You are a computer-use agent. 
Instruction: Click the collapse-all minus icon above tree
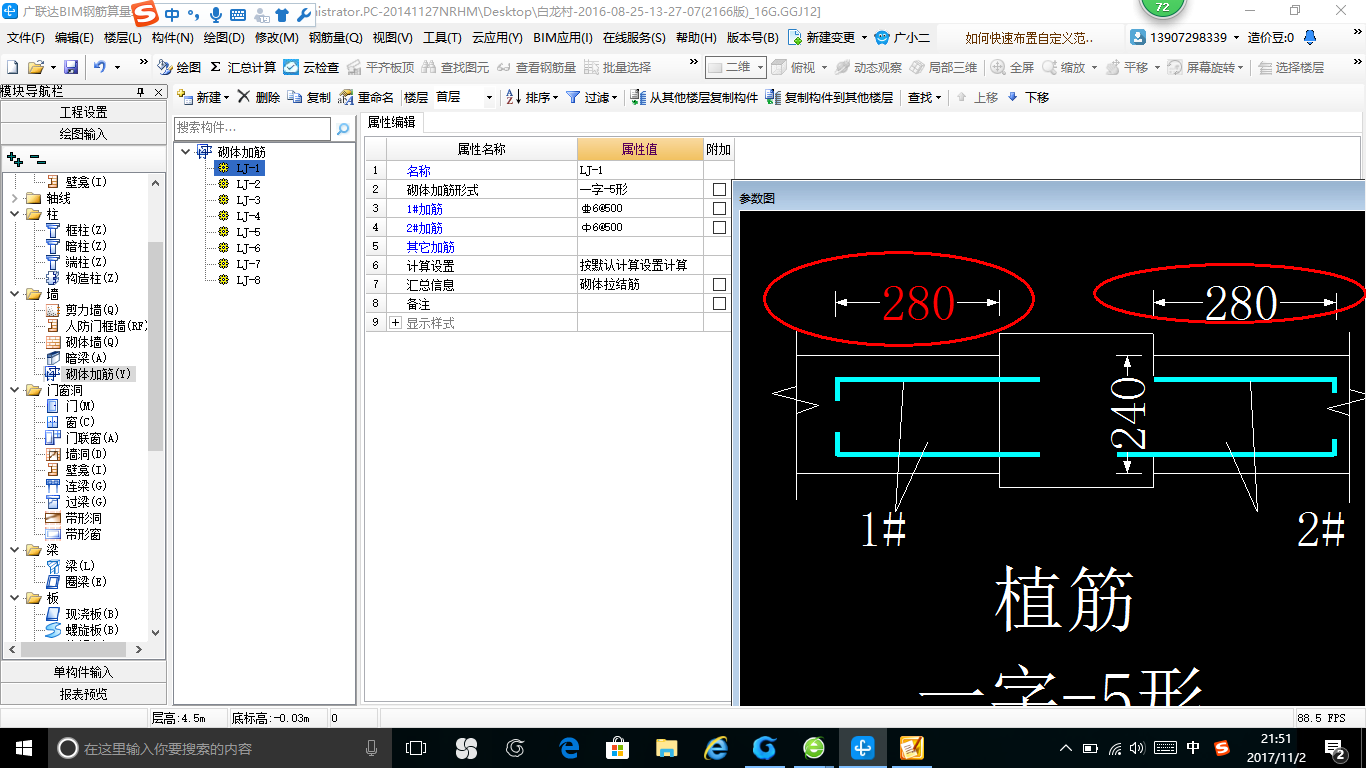pyautogui.click(x=38, y=158)
